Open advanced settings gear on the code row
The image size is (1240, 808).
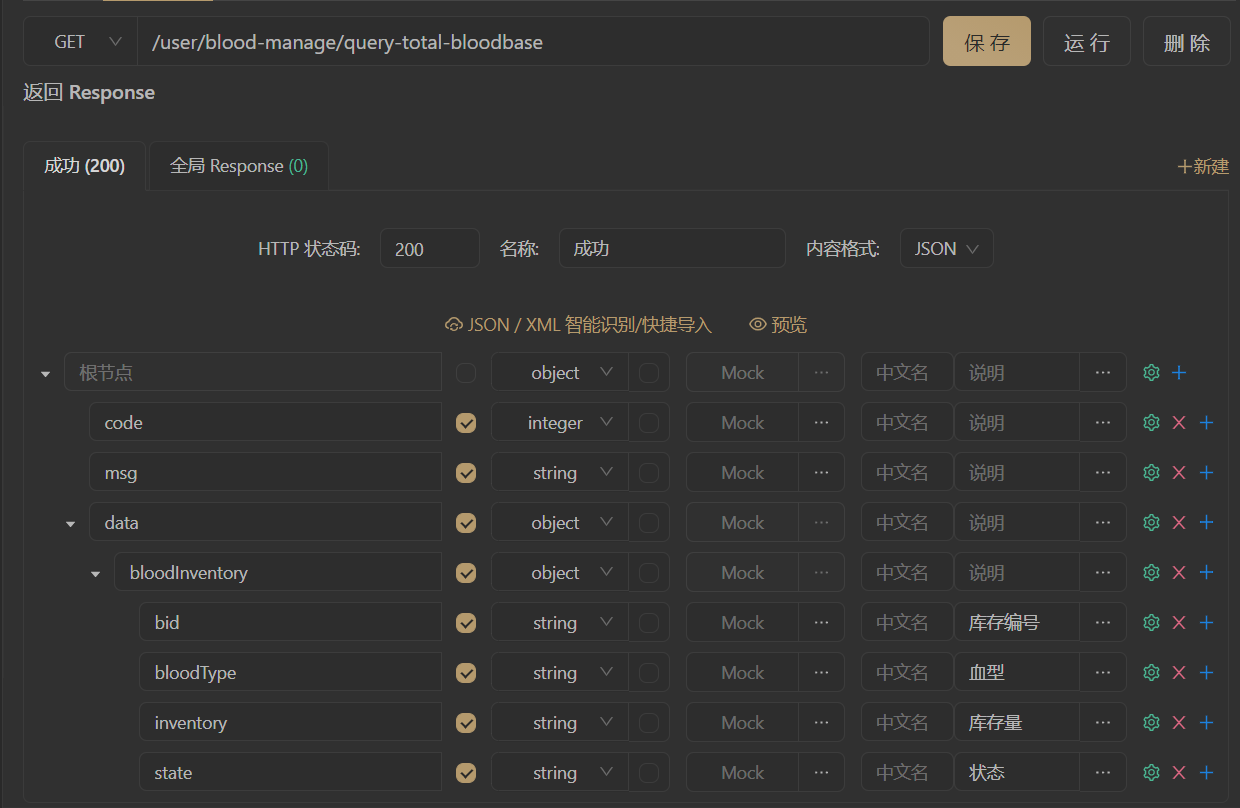tap(1150, 422)
